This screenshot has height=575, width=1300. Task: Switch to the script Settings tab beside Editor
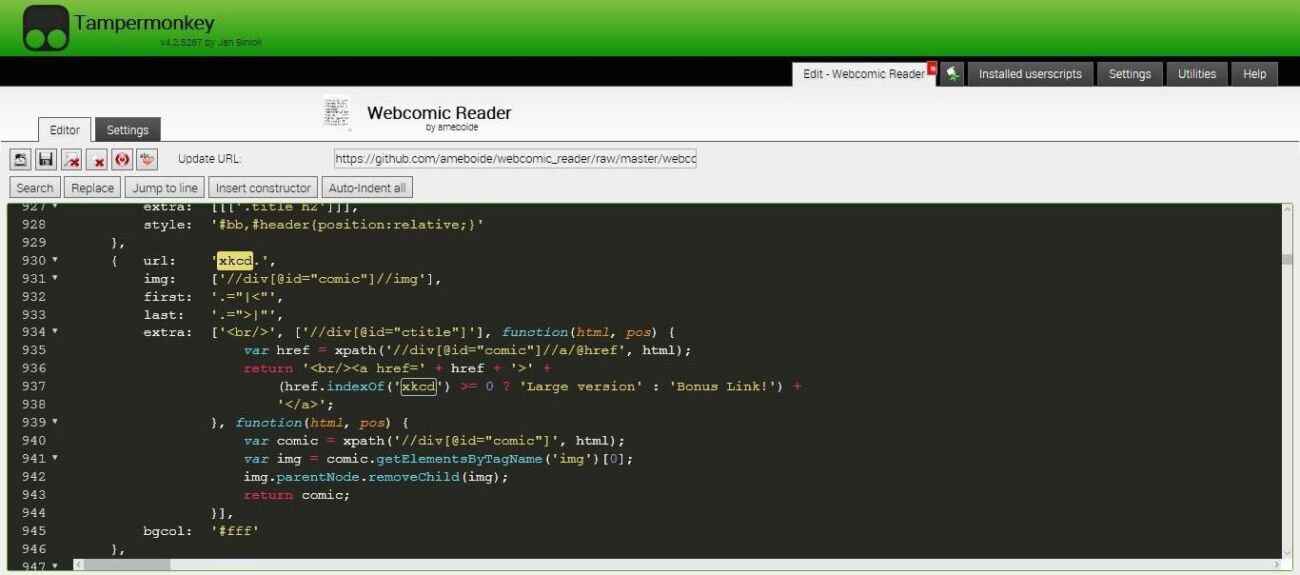[128, 130]
